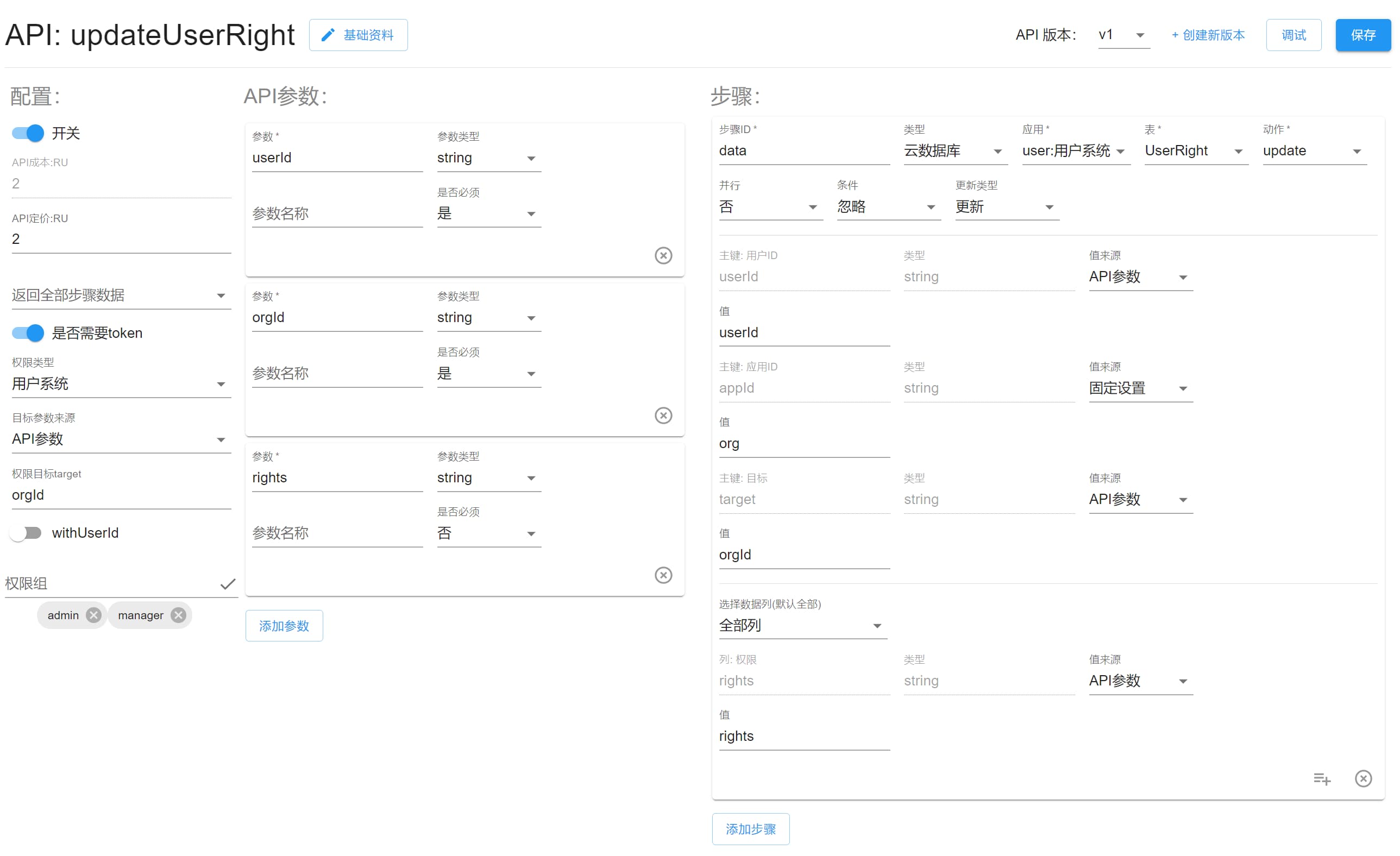Disable the 是否需要token switch
Viewport: 1400px width, 856px height.
click(28, 333)
